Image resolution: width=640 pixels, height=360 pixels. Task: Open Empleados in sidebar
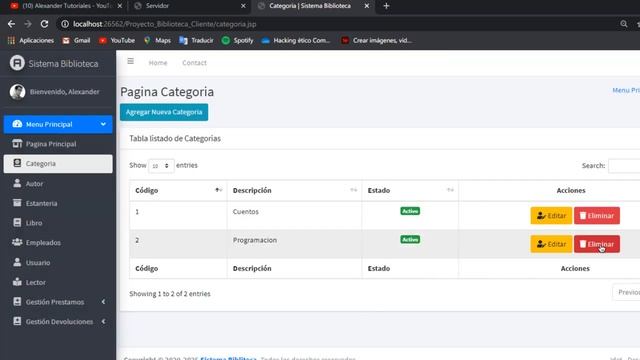(58, 242)
